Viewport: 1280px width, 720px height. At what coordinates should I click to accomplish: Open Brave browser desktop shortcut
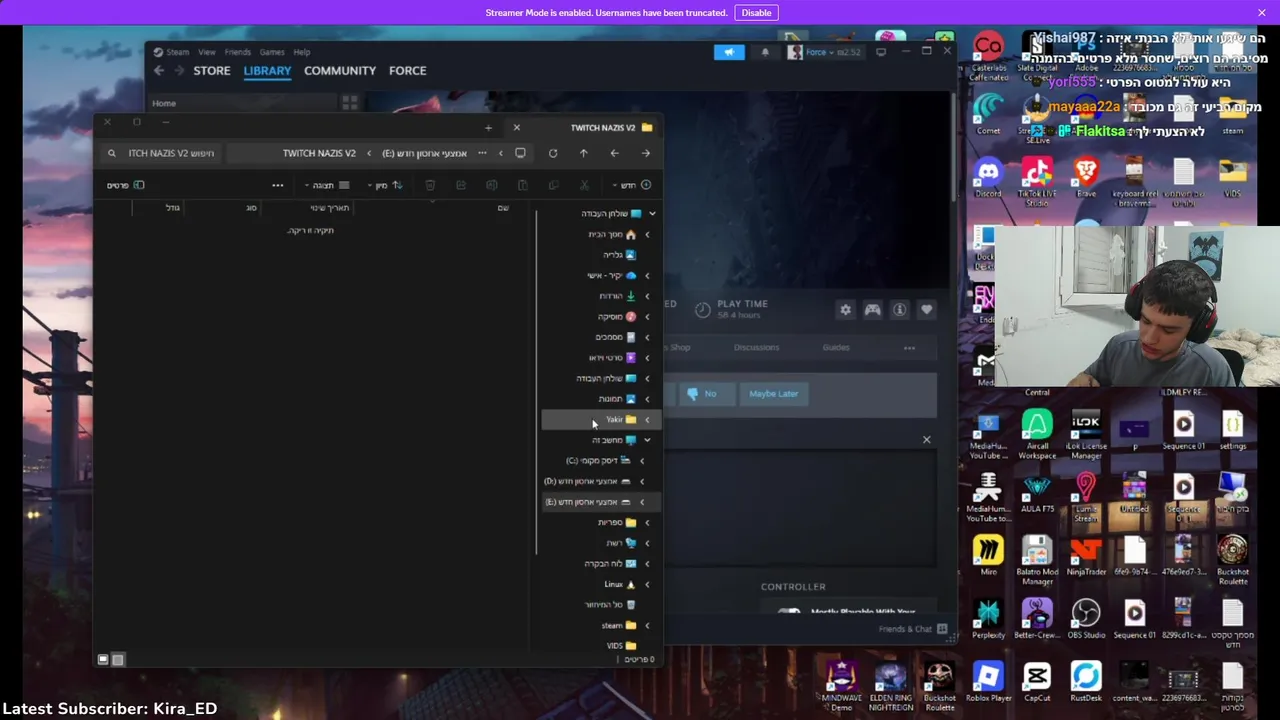point(1085,177)
